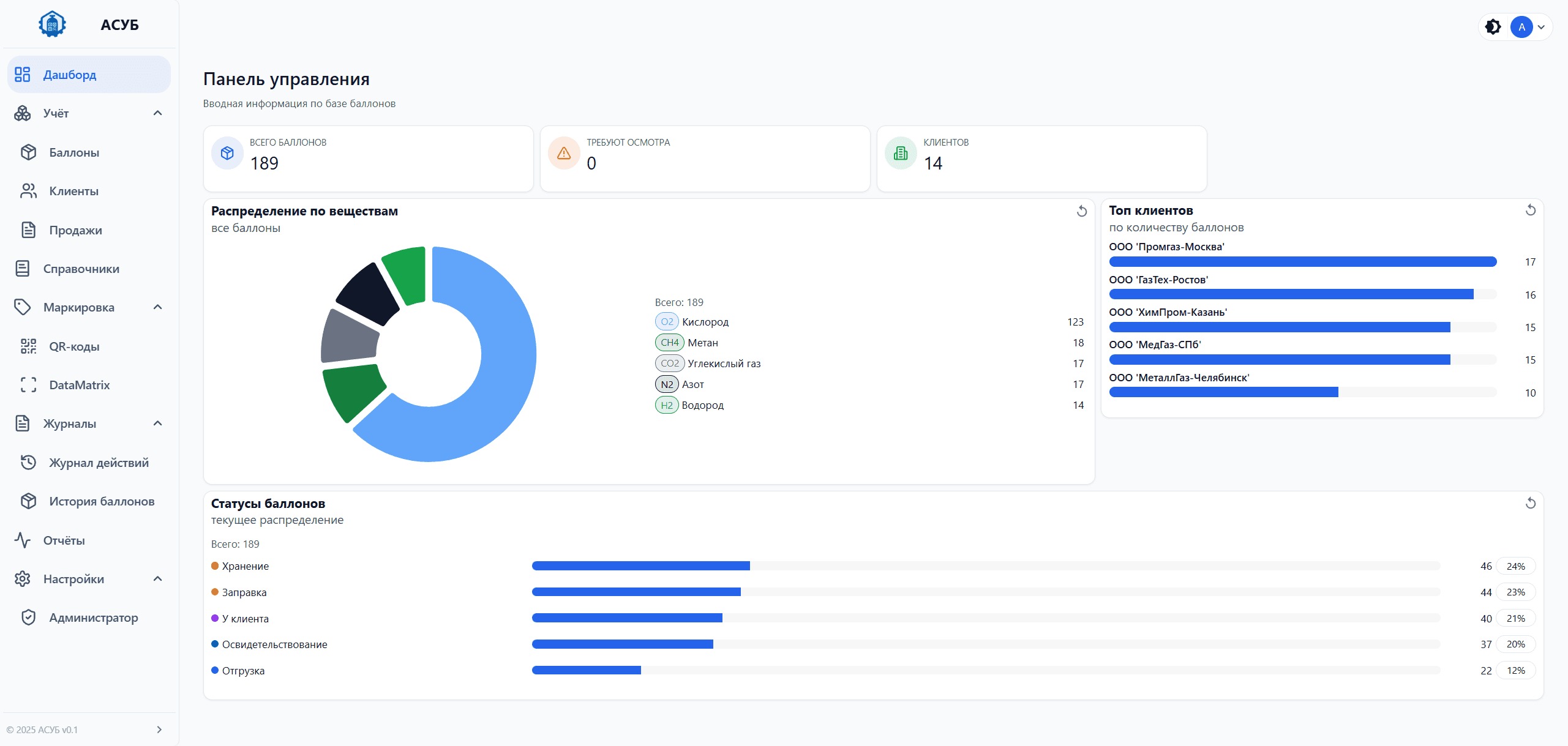This screenshot has height=746, width=1568.
Task: Expand the sidebar footer arrow
Action: coord(159,729)
